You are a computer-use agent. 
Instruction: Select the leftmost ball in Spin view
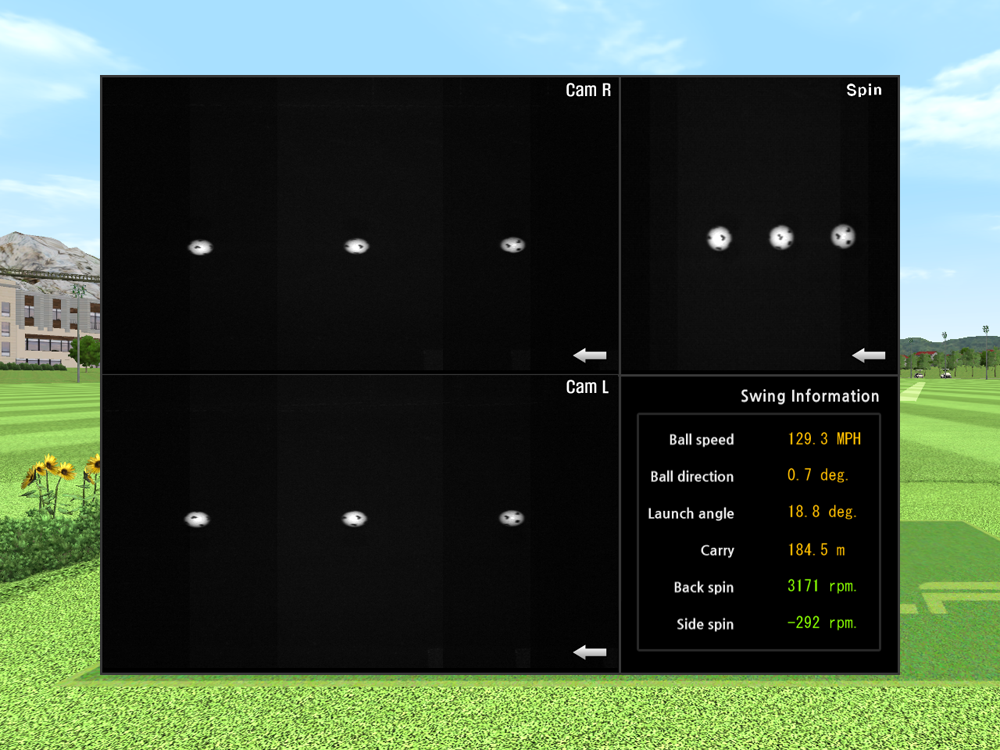(719, 238)
